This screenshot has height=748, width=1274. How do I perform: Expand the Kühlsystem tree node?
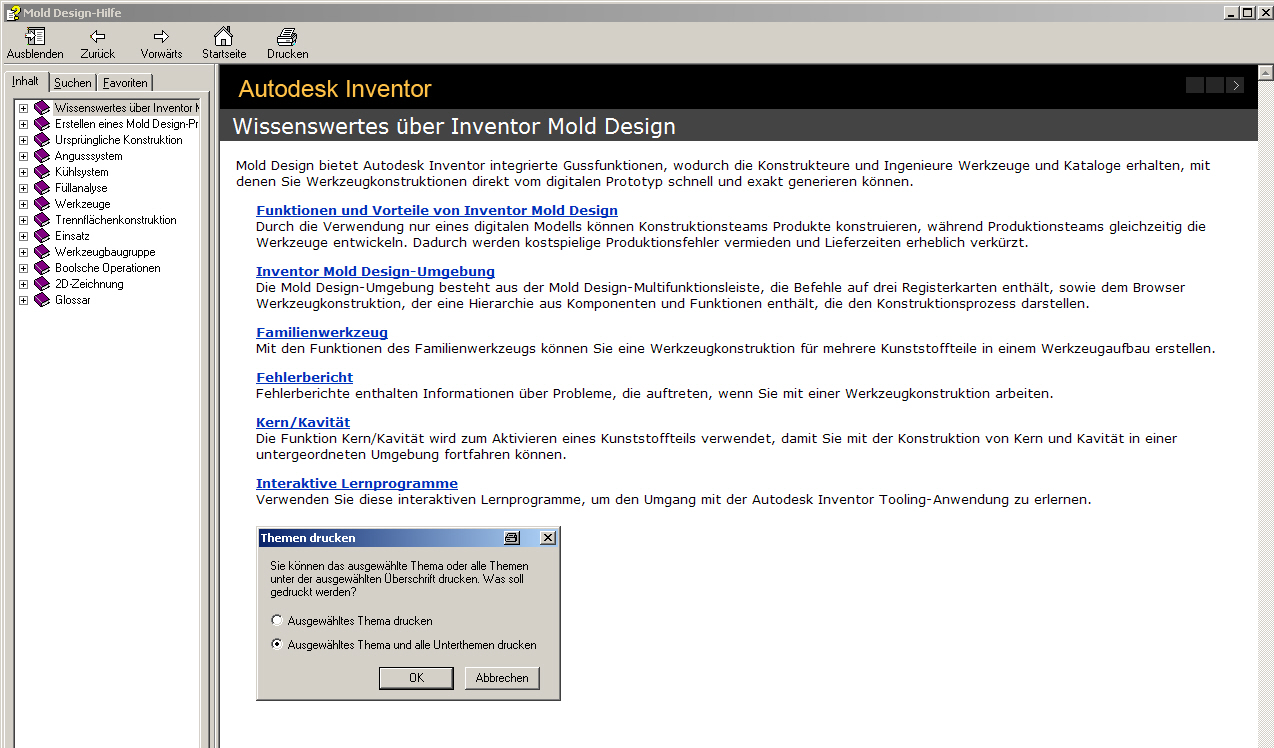[x=23, y=172]
